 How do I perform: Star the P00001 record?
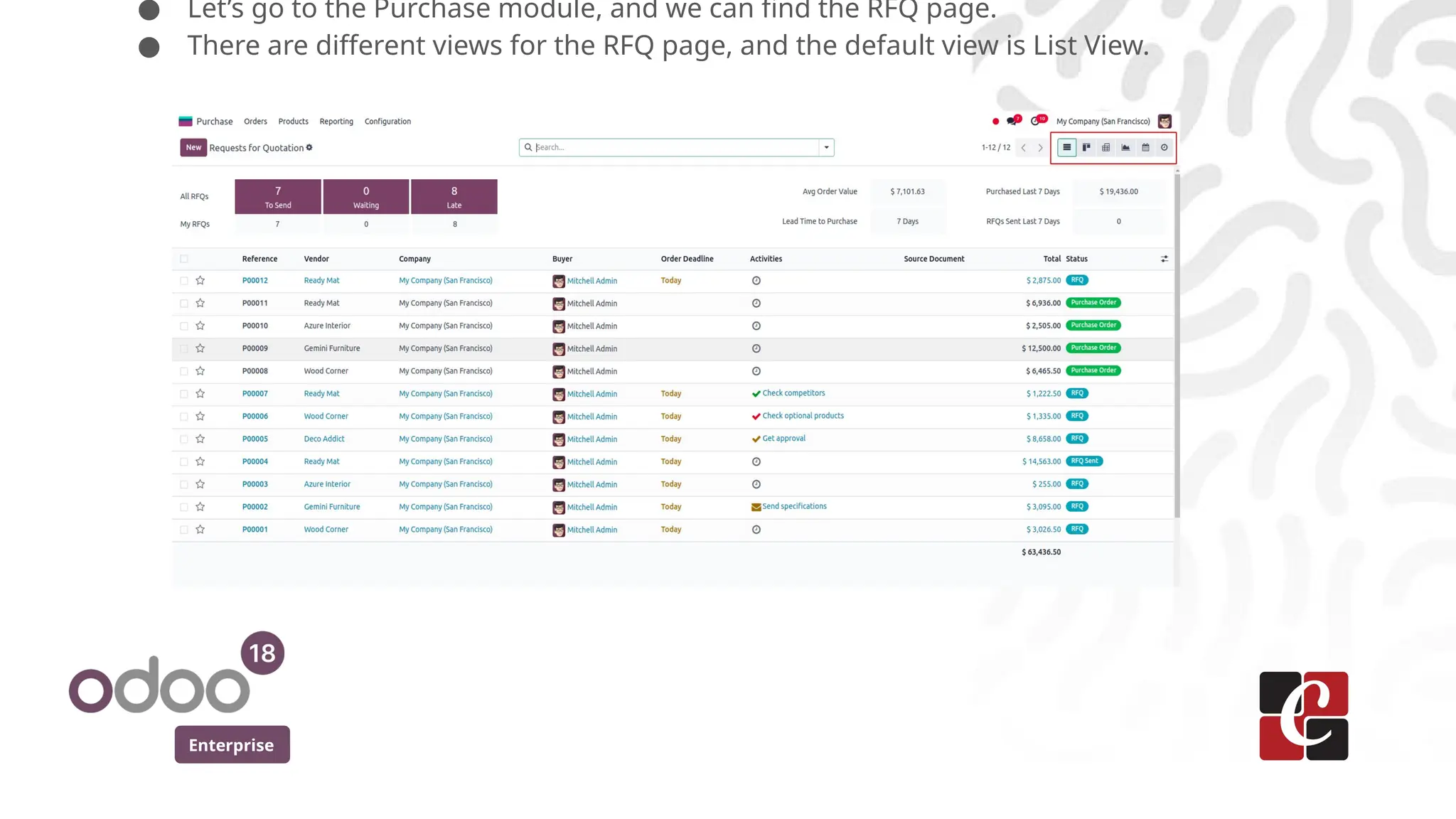coord(200,529)
